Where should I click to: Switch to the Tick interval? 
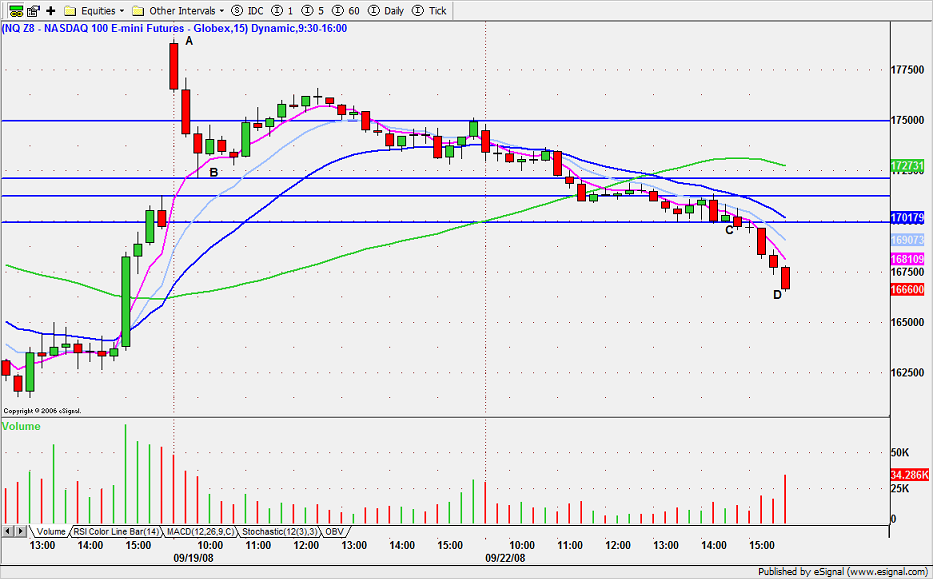(x=429, y=11)
